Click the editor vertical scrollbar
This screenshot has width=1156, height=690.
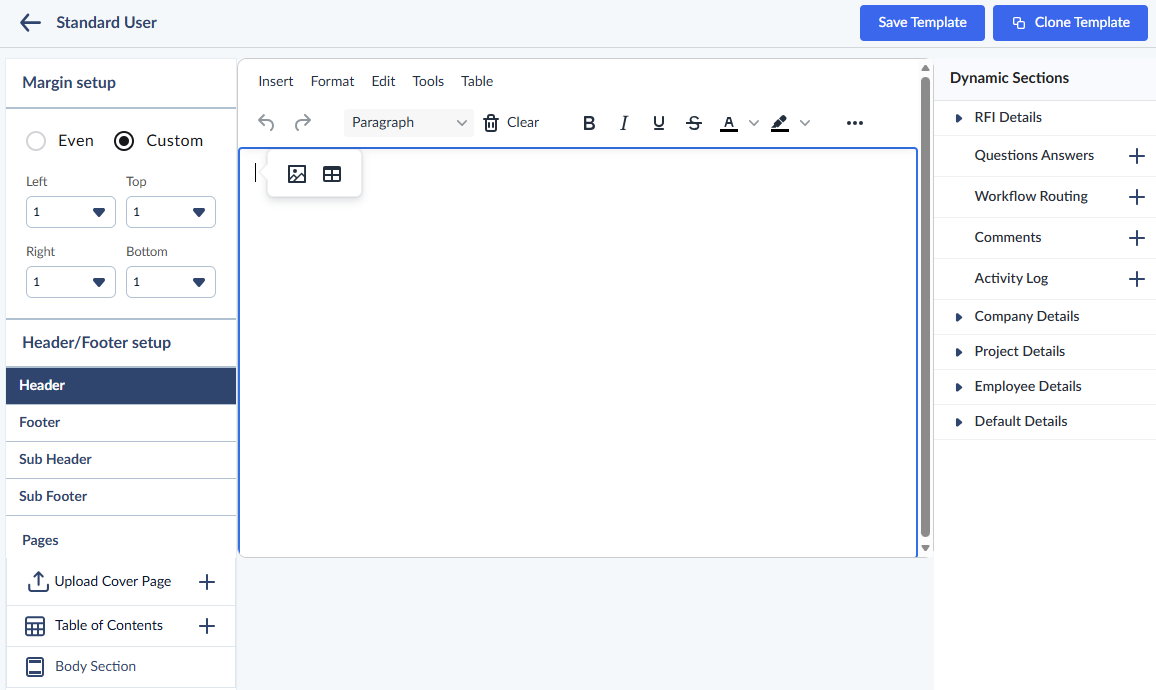[925, 307]
